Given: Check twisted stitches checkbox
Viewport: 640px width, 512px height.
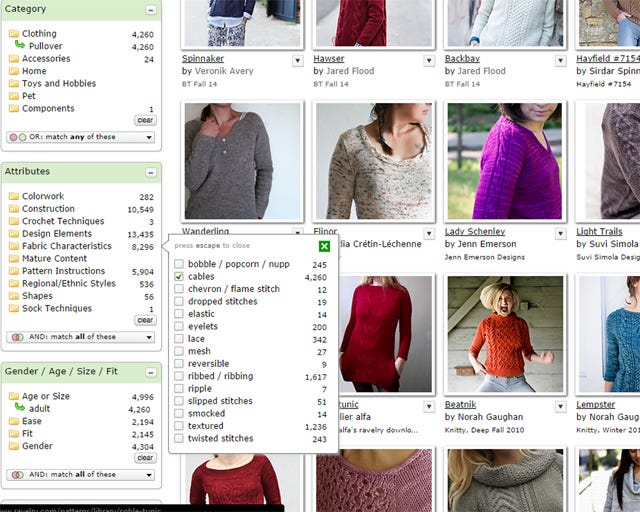Looking at the screenshot, I should point(179,438).
